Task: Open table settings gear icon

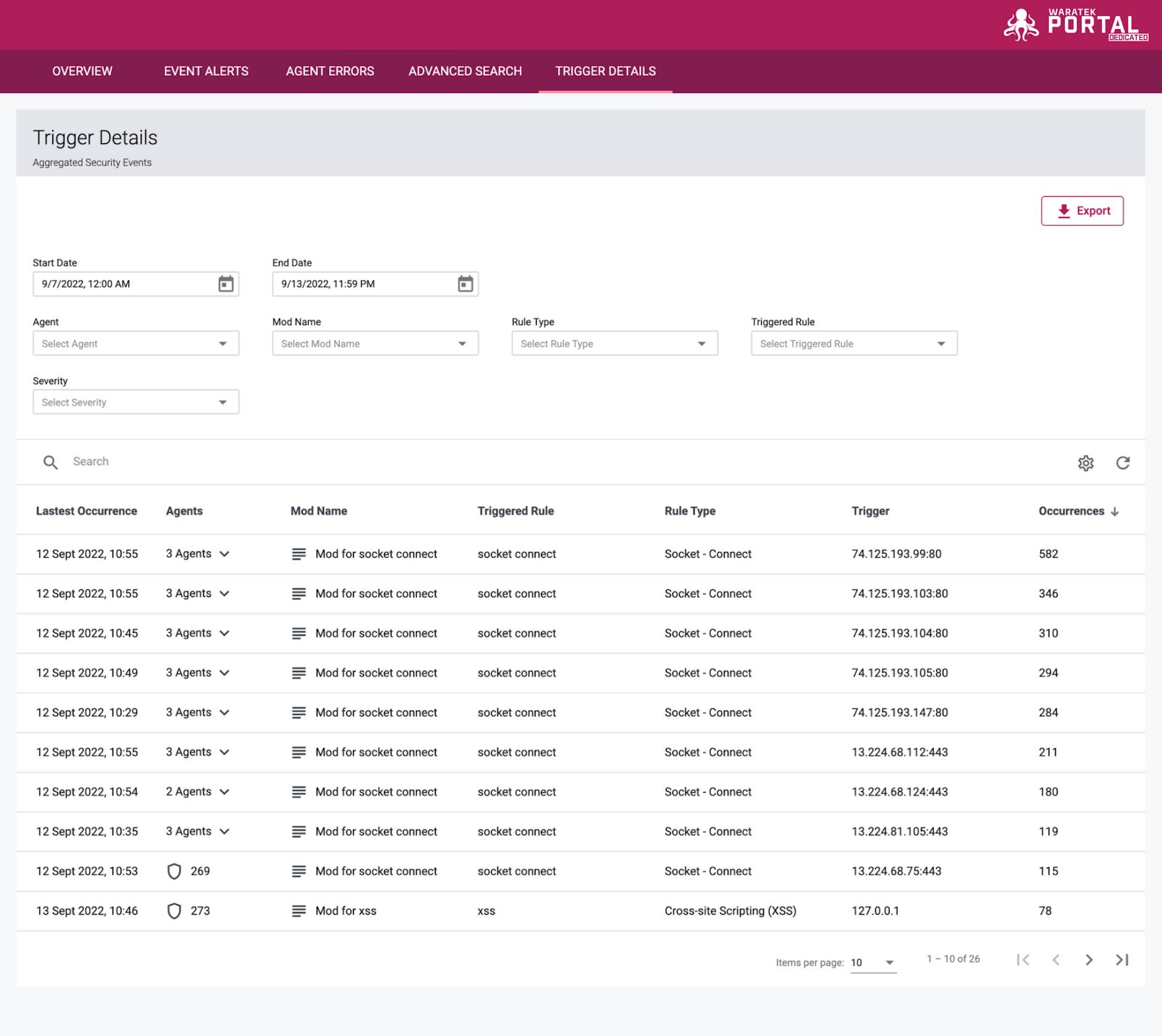Action: tap(1086, 463)
